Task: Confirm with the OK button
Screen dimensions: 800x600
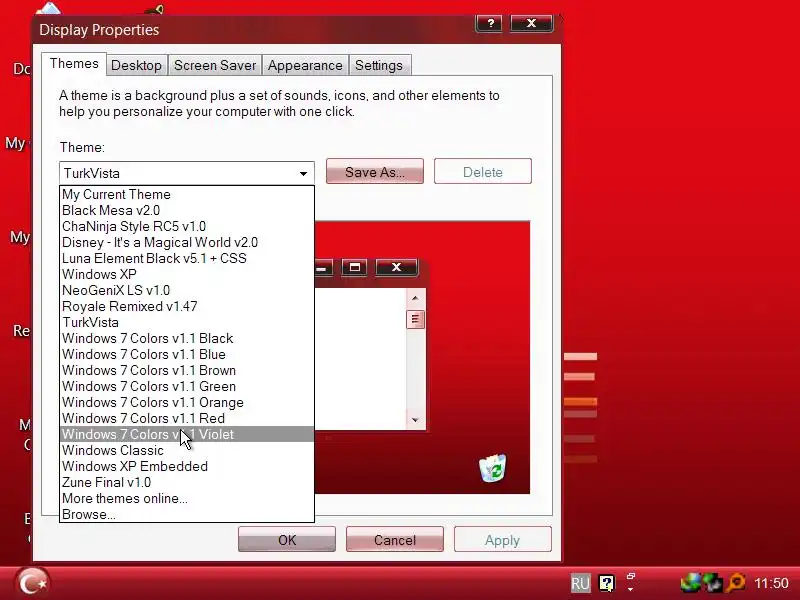Action: (287, 540)
